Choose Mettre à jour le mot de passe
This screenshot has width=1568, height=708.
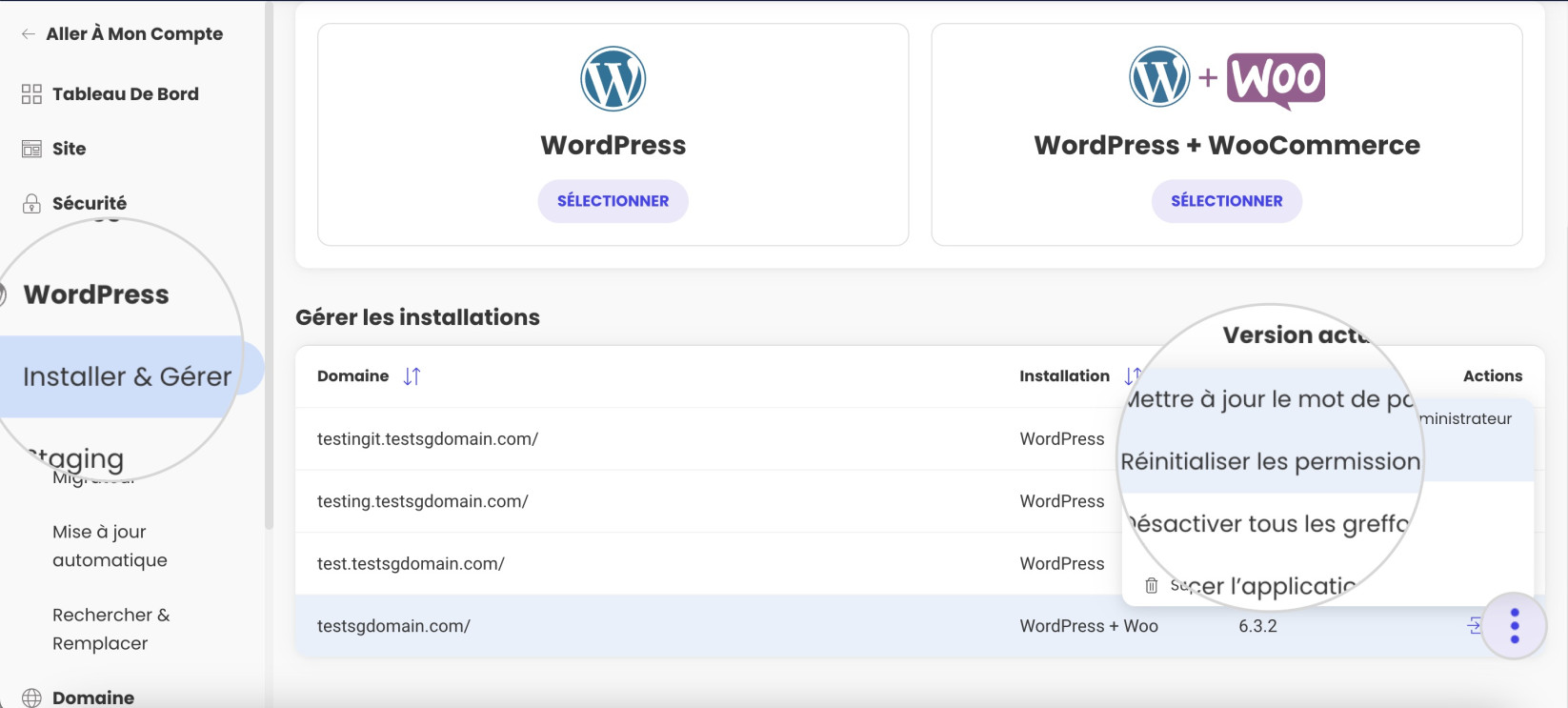click(x=1269, y=399)
